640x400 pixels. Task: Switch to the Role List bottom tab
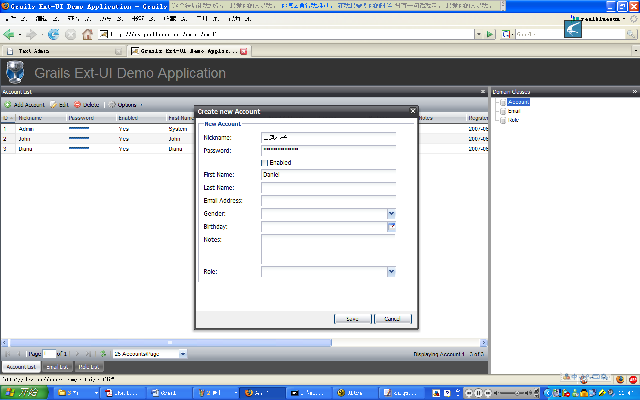coord(89,367)
